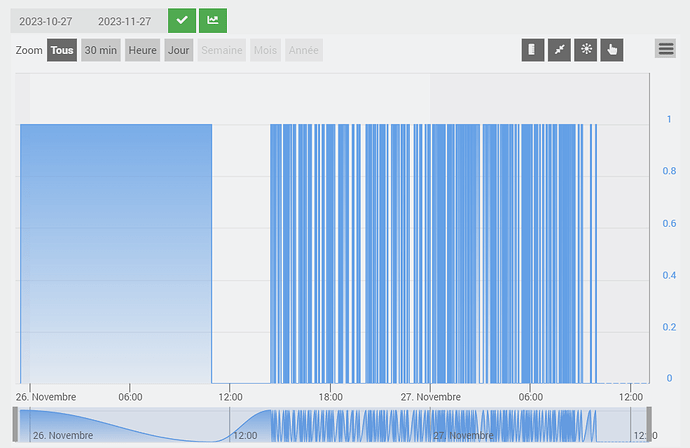The image size is (690, 448).
Task: Click y-axis value 0.8
Action: click(669, 171)
